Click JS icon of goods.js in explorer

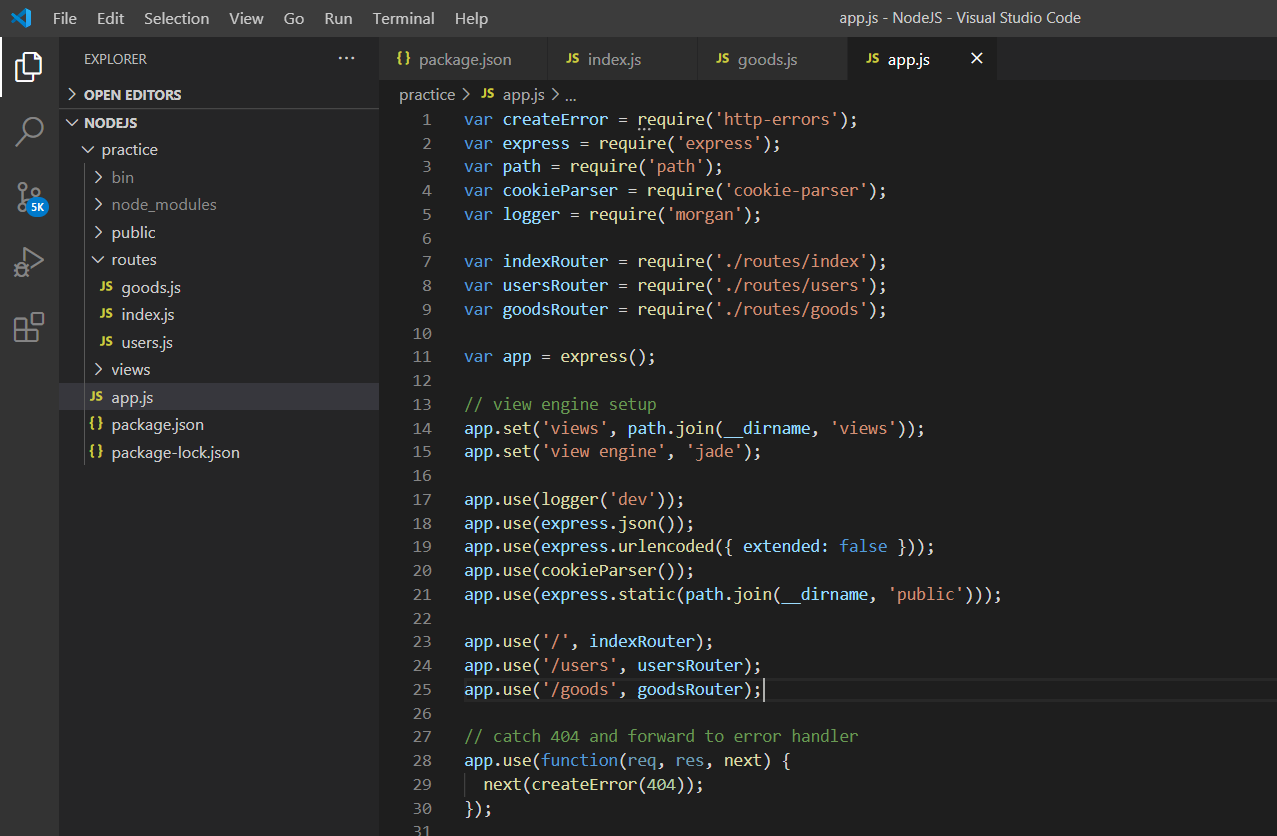point(106,287)
